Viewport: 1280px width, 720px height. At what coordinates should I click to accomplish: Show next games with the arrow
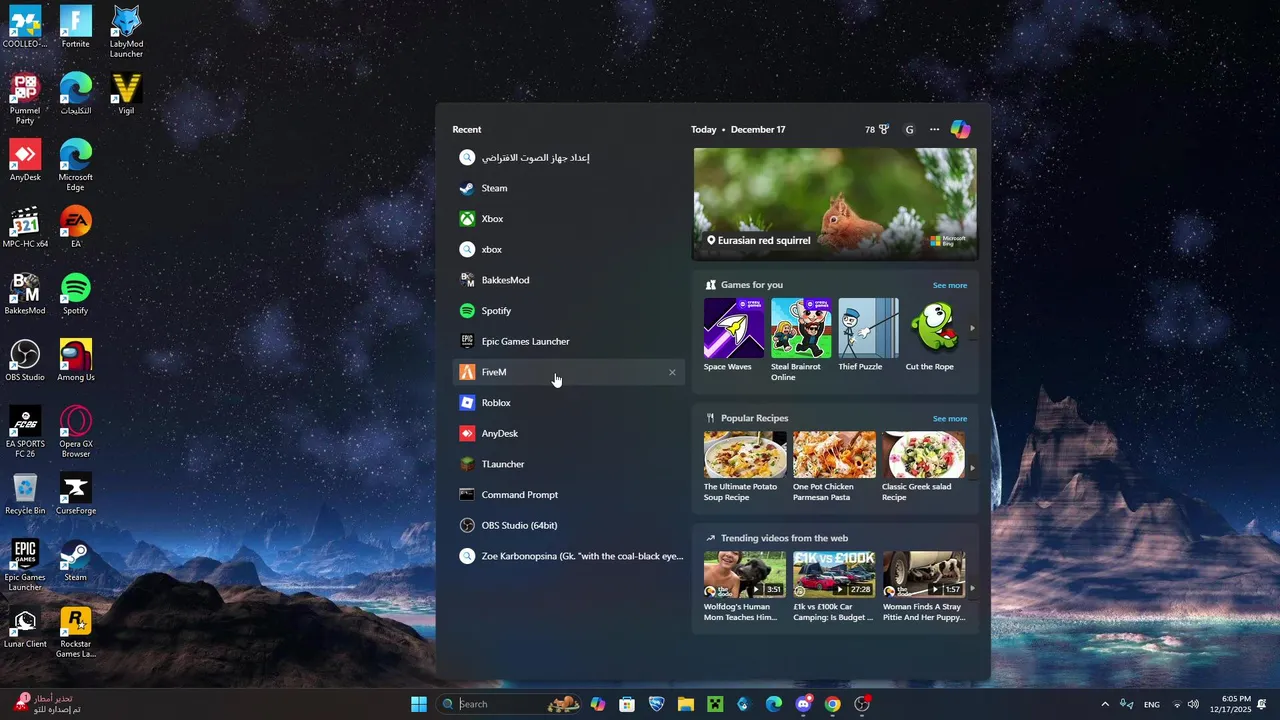tap(972, 328)
